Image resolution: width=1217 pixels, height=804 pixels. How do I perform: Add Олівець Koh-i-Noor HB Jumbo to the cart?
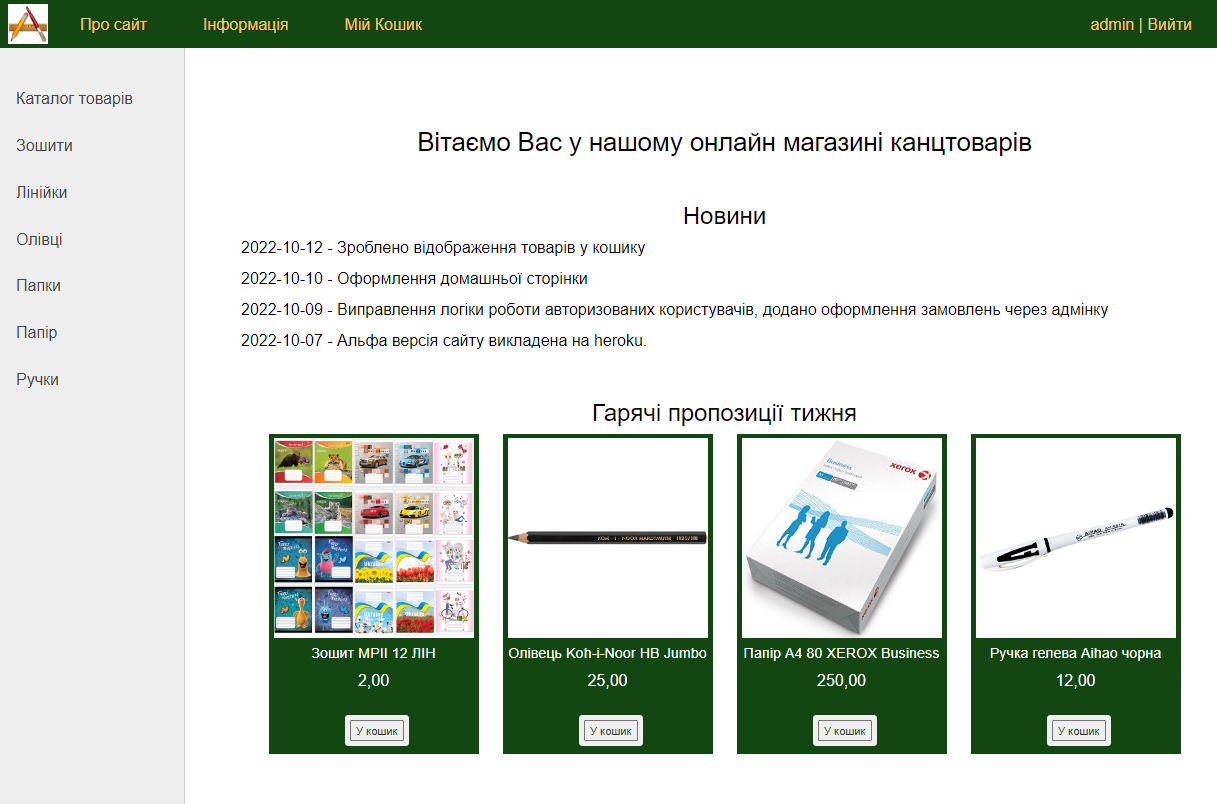[611, 730]
